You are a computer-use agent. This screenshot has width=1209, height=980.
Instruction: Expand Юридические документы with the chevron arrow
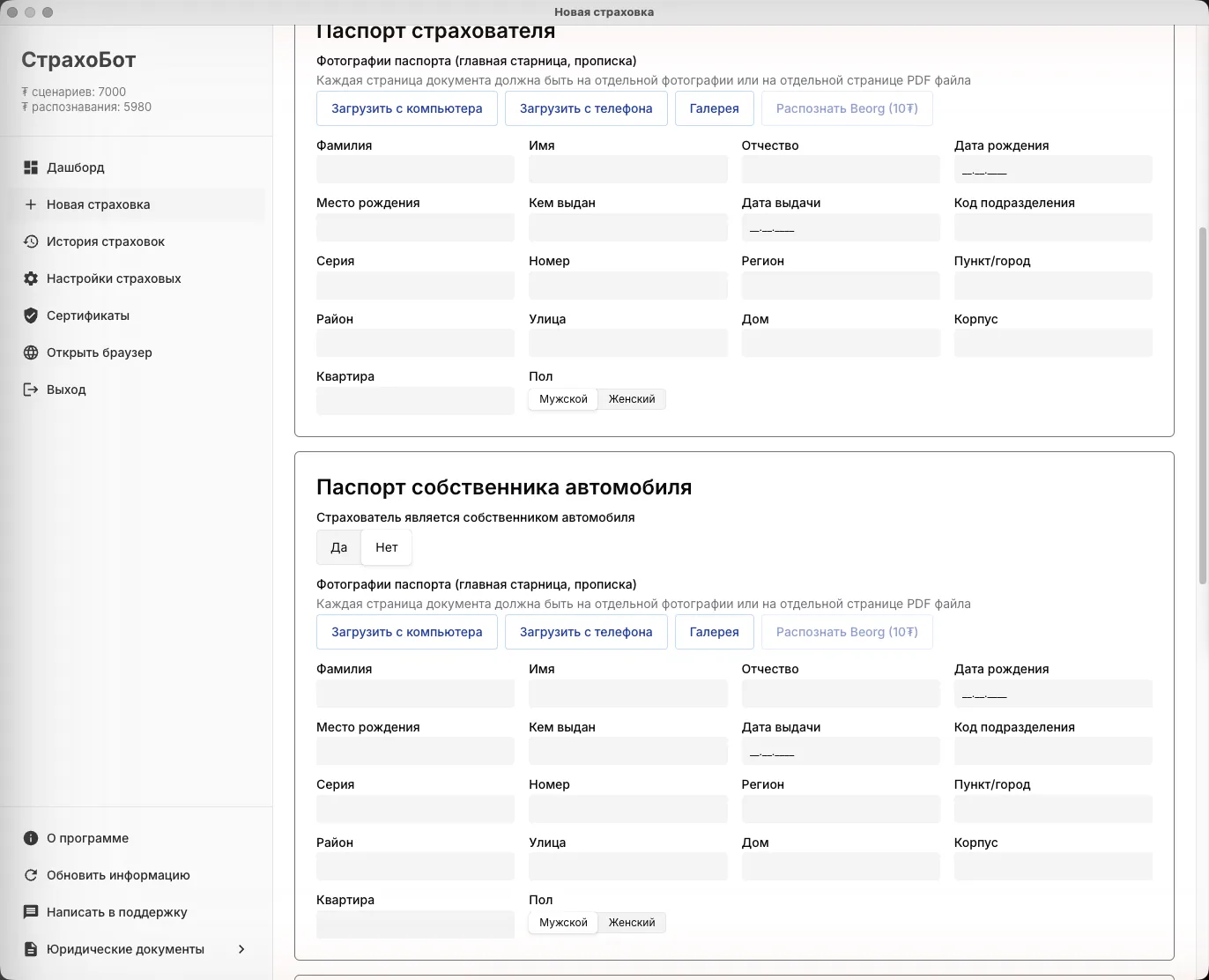pyautogui.click(x=241, y=949)
